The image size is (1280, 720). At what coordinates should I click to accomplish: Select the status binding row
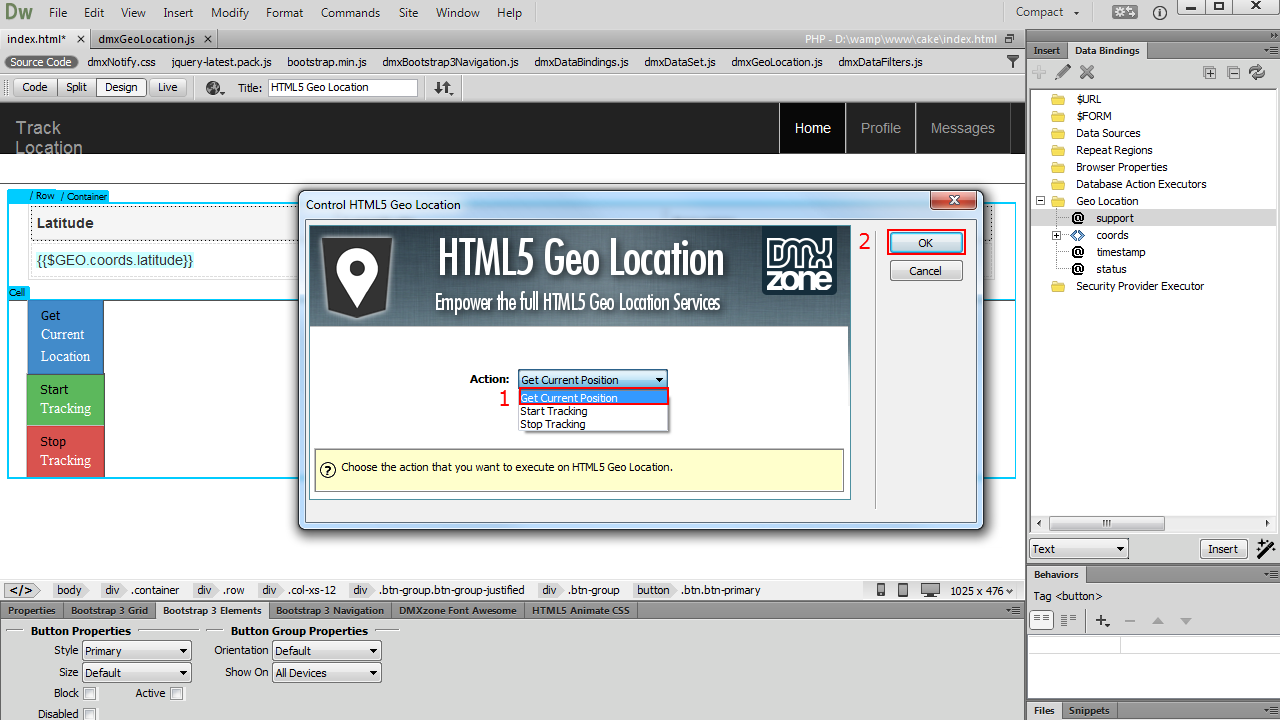[x=1153, y=269]
